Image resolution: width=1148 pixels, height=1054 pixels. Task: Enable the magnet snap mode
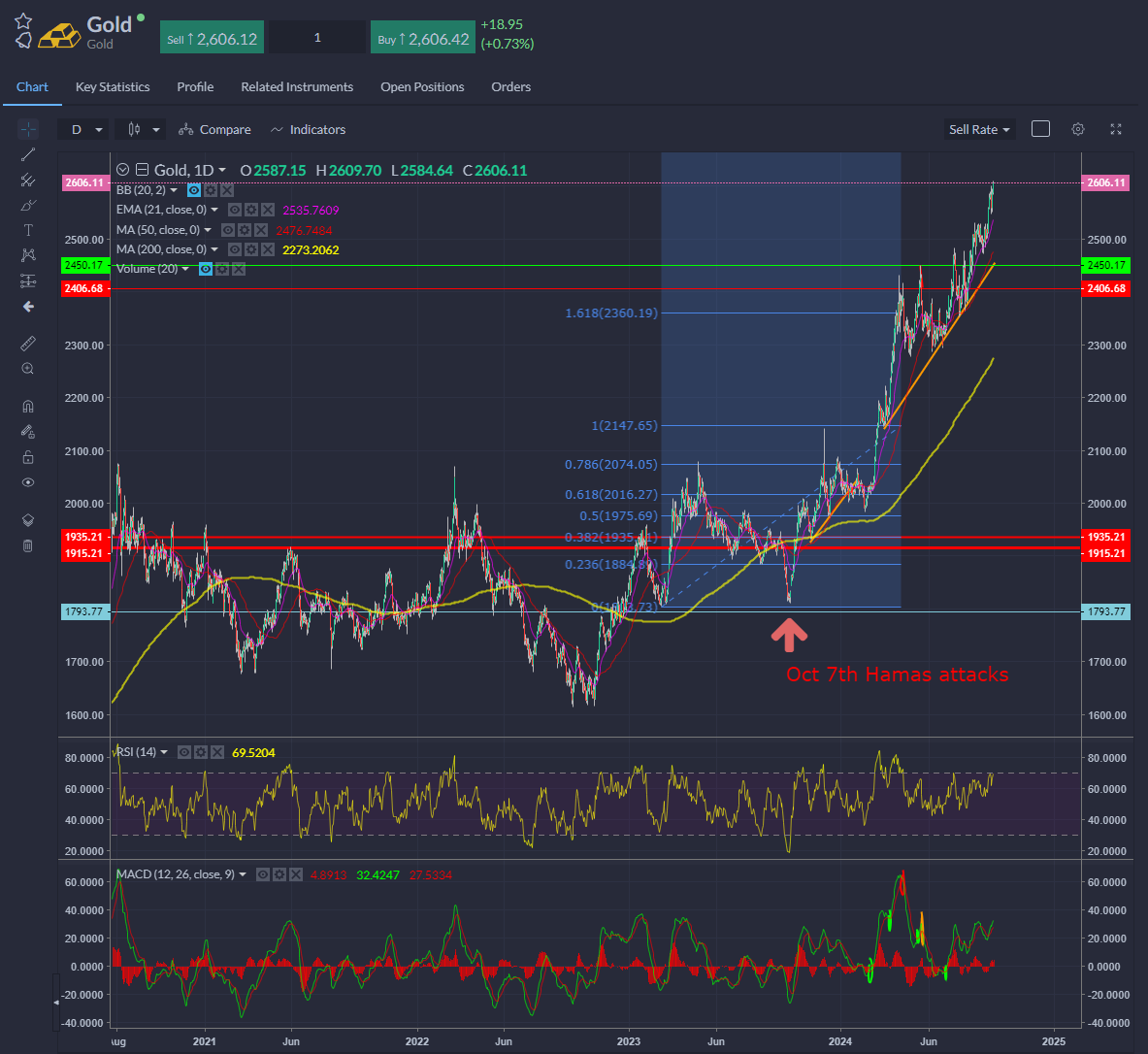pos(28,407)
